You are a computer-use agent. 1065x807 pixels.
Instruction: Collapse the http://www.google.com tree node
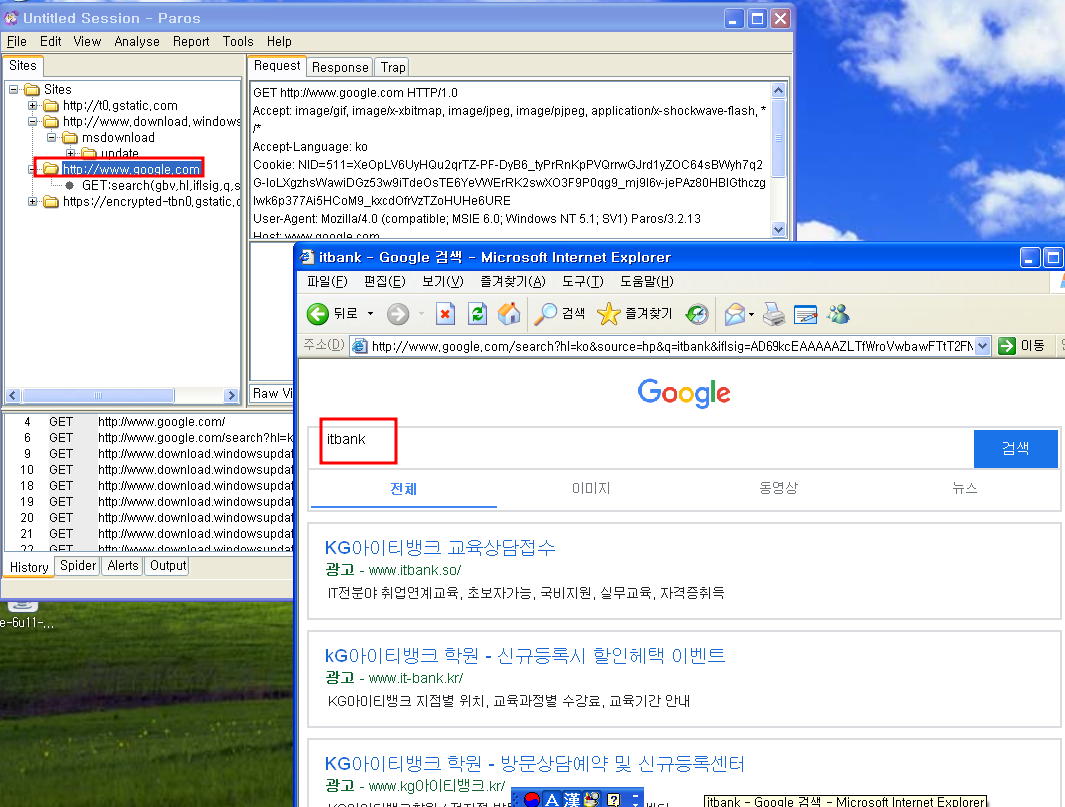32,169
